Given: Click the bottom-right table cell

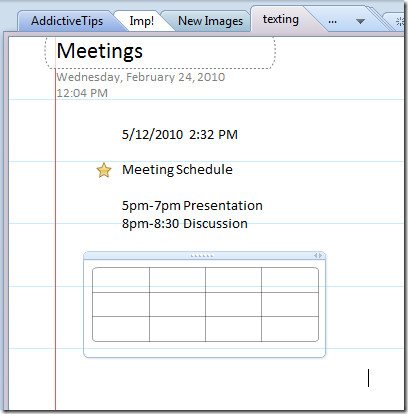Looking at the screenshot, I should coord(290,329).
